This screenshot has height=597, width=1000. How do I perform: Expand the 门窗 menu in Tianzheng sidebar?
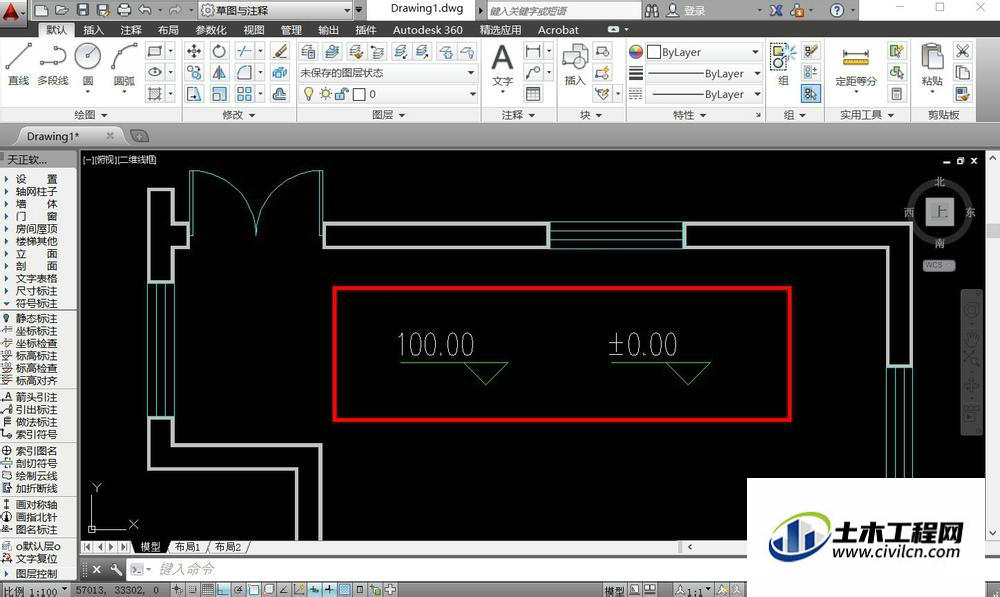click(36, 216)
